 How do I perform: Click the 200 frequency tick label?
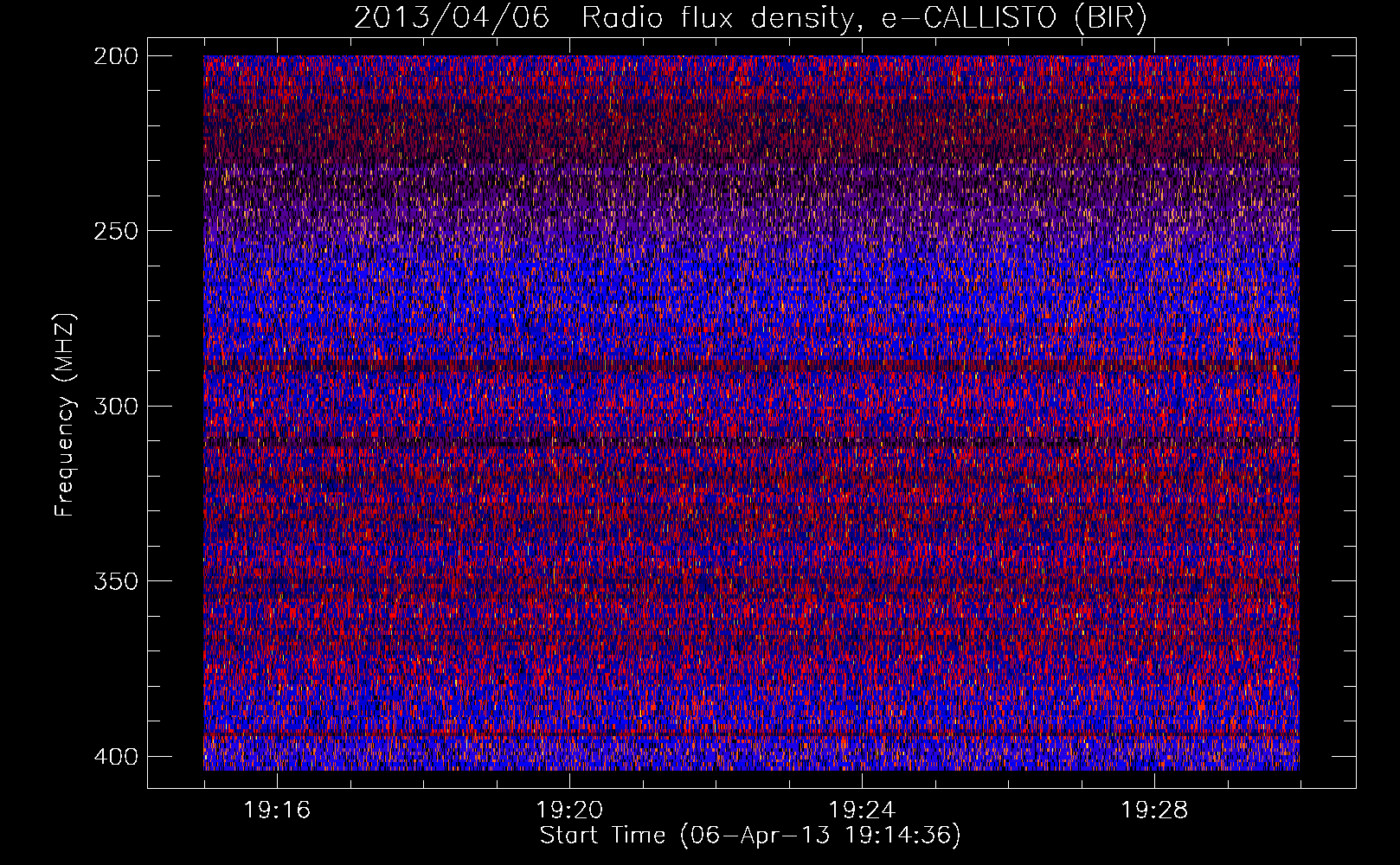pyautogui.click(x=115, y=55)
